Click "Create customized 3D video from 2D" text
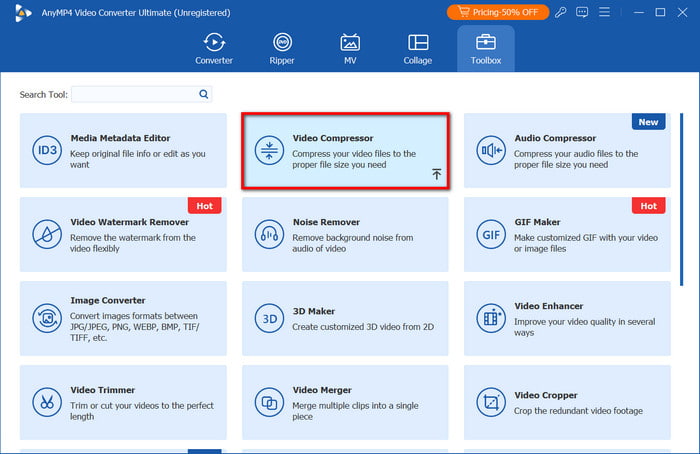The width and height of the screenshot is (700, 454). (x=363, y=327)
